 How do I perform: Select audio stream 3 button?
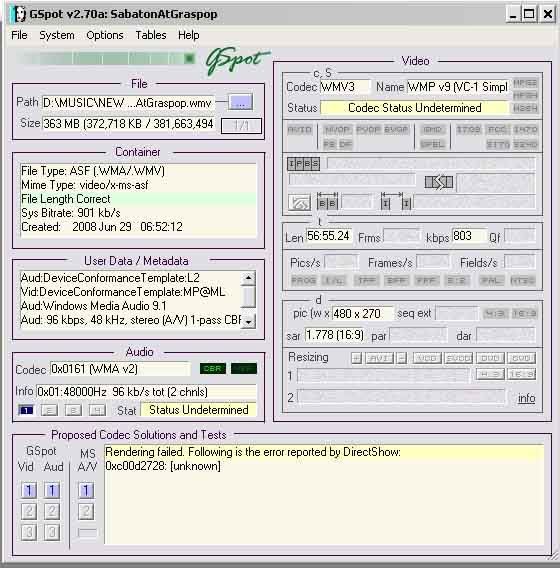pos(73,410)
